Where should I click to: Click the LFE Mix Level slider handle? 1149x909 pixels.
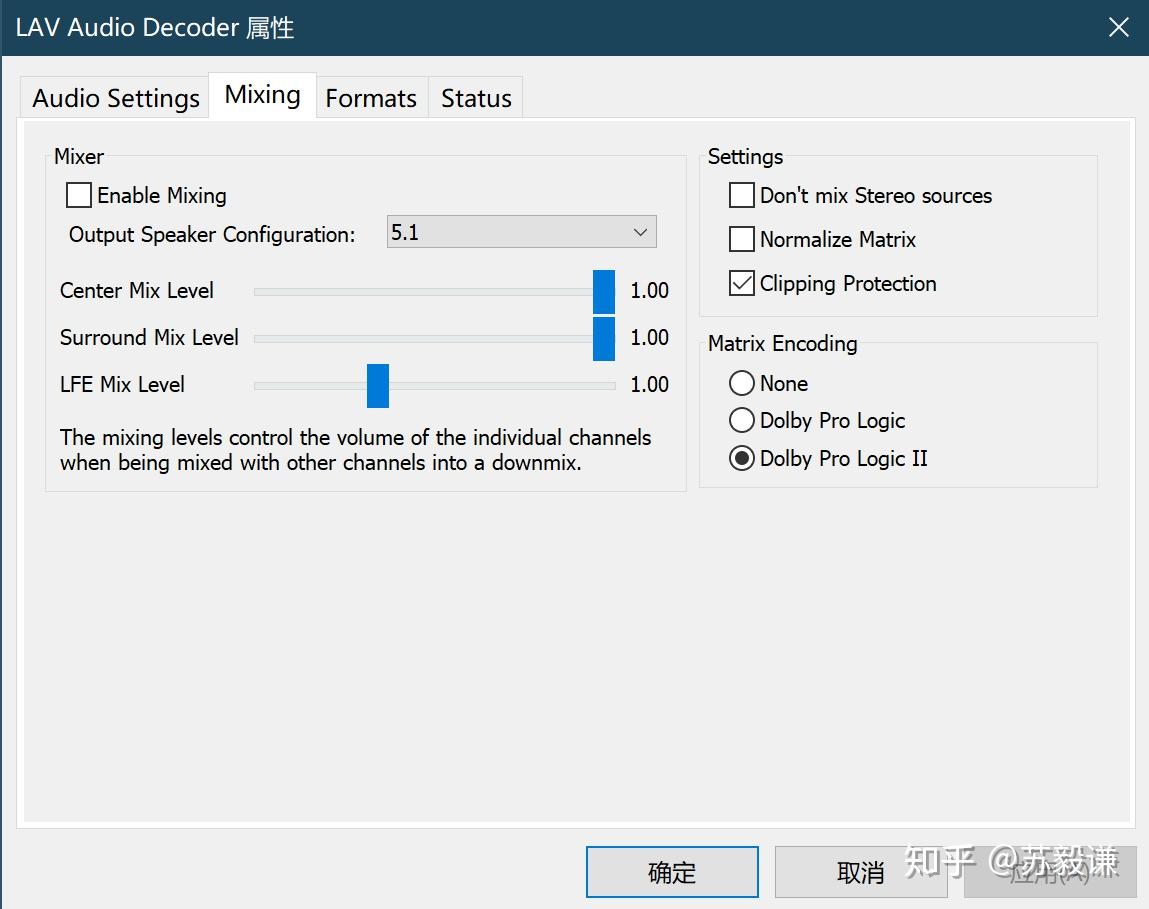(378, 386)
